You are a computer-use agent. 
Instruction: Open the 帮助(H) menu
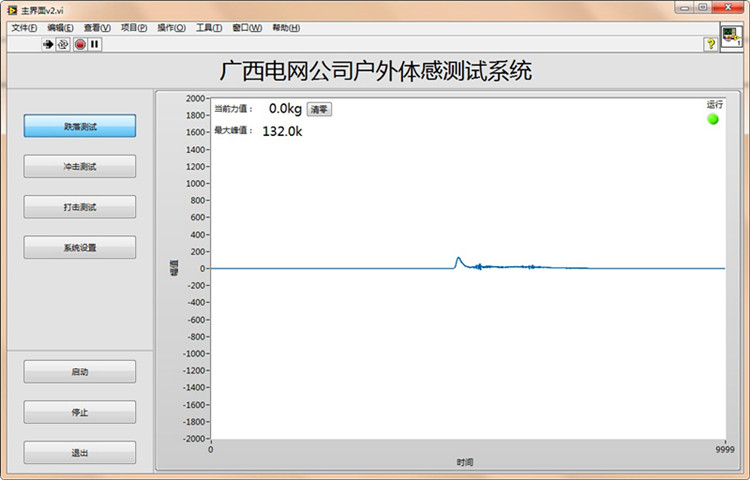point(286,28)
